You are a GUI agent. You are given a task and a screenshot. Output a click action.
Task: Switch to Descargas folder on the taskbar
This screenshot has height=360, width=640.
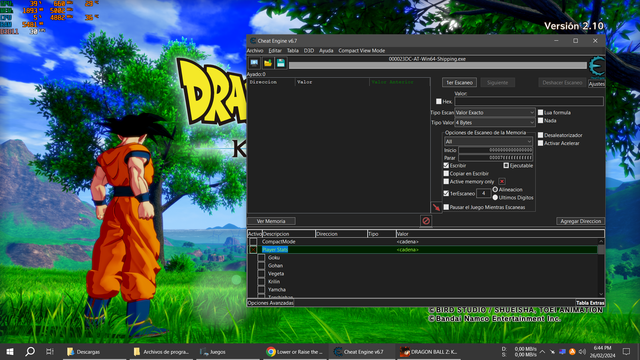pyautogui.click(x=95, y=351)
